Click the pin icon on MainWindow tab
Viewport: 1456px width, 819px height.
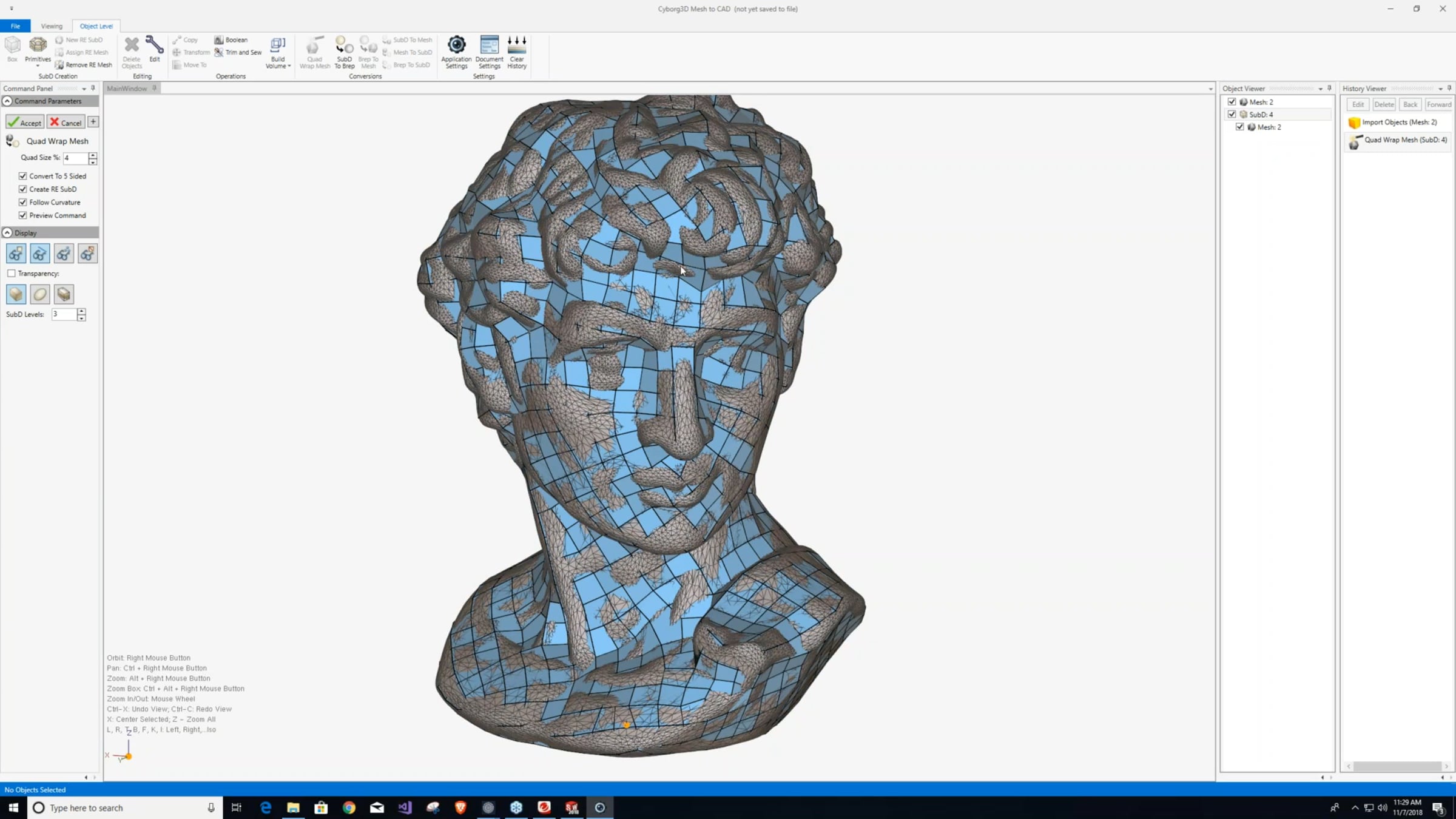tap(155, 89)
